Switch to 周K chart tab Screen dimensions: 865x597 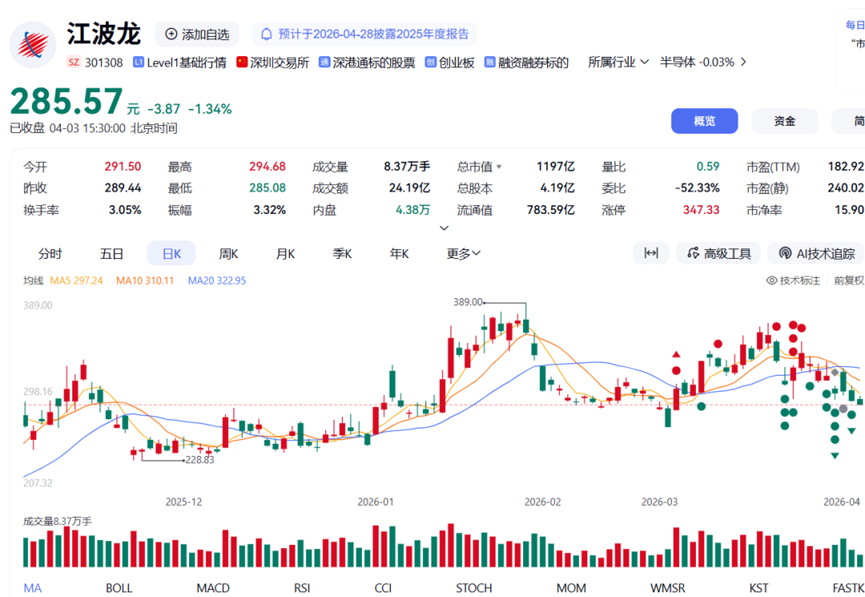tap(229, 254)
